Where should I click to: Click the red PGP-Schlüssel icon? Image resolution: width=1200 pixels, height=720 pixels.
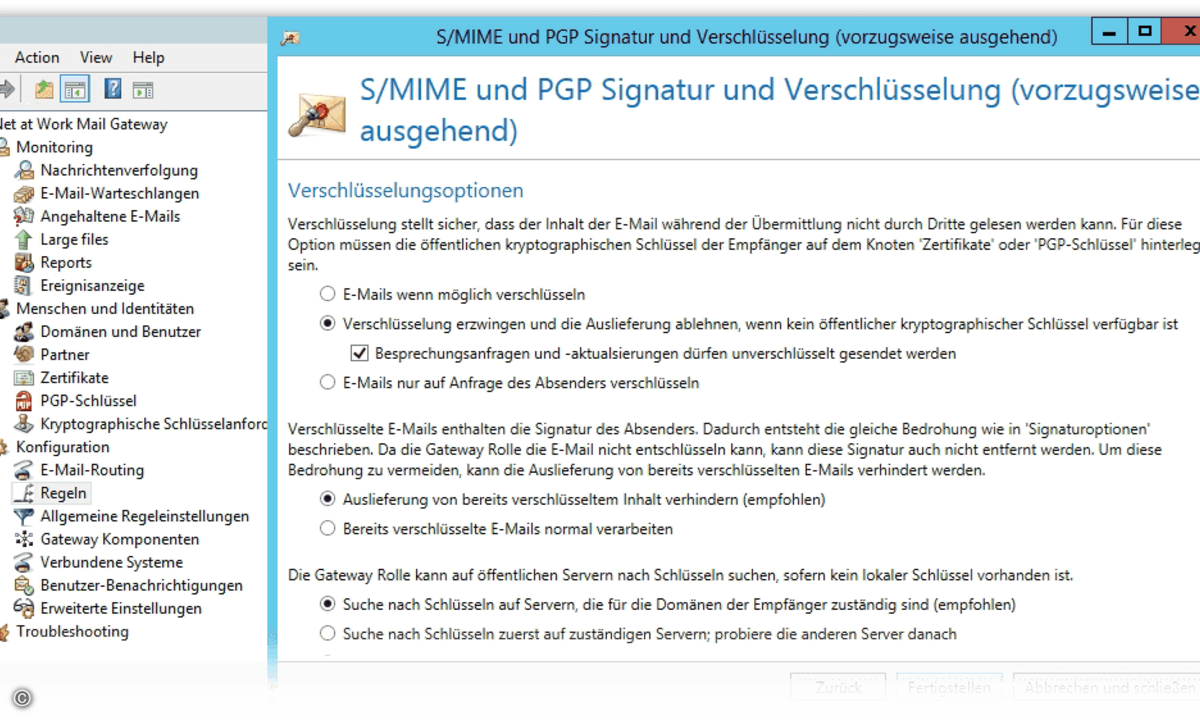point(24,400)
